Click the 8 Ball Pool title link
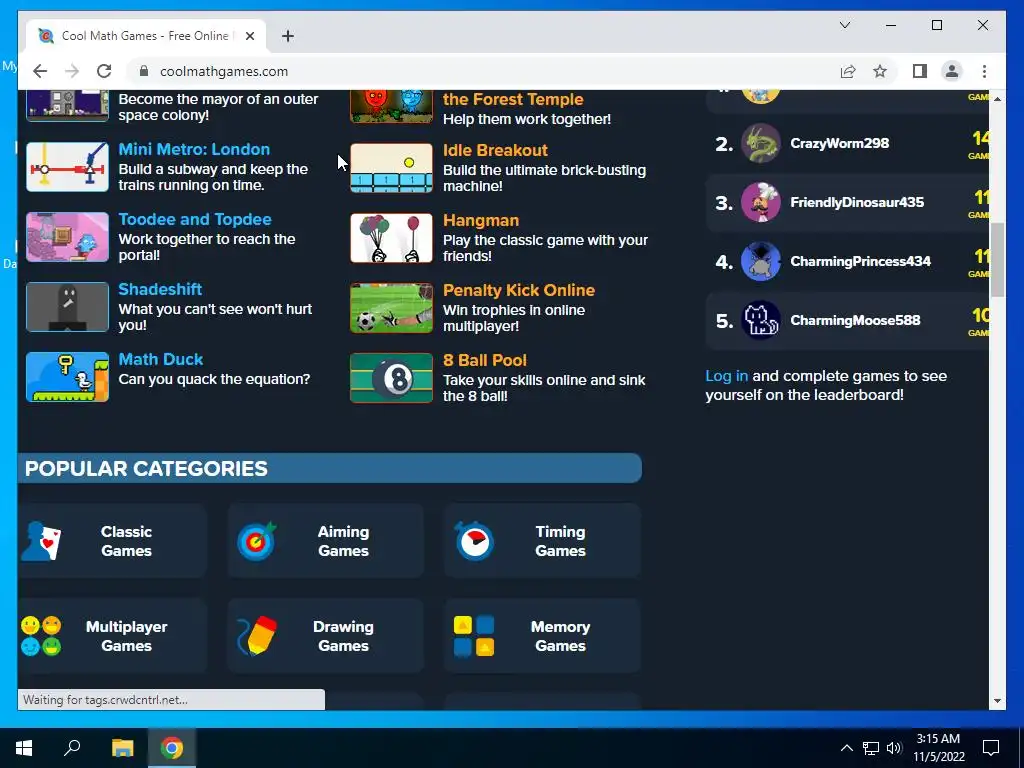Screen dimensions: 1024x768 point(485,360)
